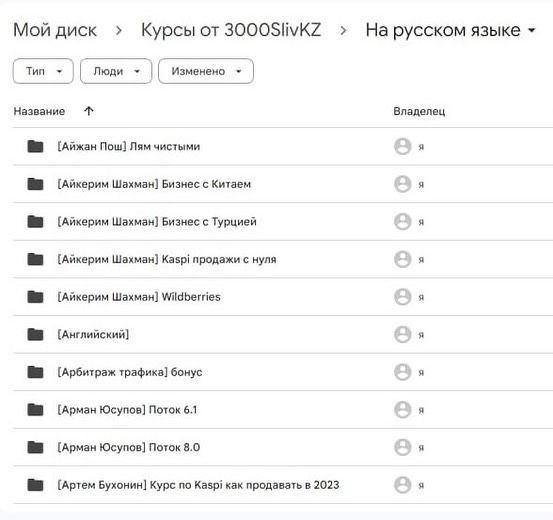Click owner avatar in Бизнес с Китаем row
This screenshot has height=520, width=553.
coord(402,184)
